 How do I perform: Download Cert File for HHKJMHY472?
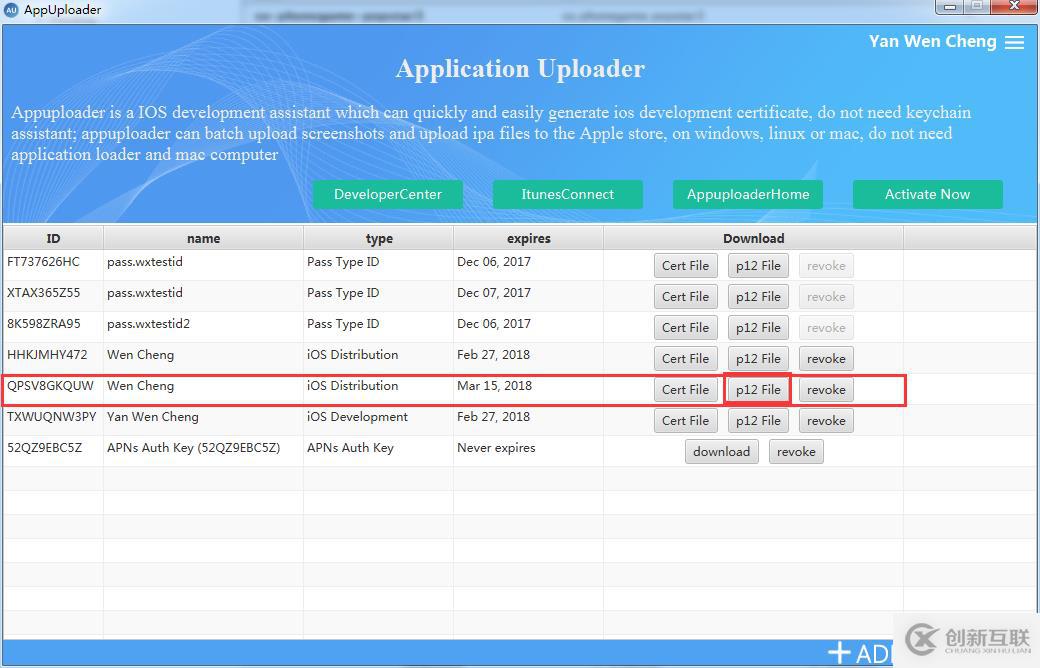[685, 359]
